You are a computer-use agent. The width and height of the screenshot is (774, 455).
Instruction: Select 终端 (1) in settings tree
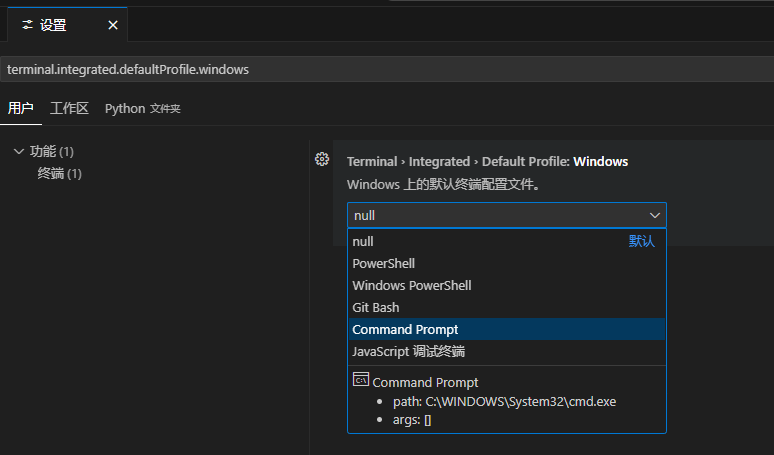point(60,174)
